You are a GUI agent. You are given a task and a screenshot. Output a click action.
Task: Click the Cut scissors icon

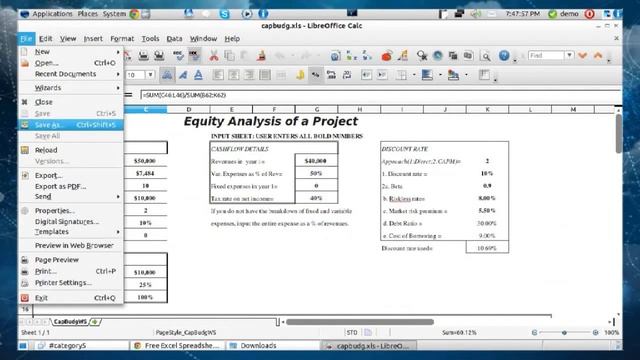point(213,56)
